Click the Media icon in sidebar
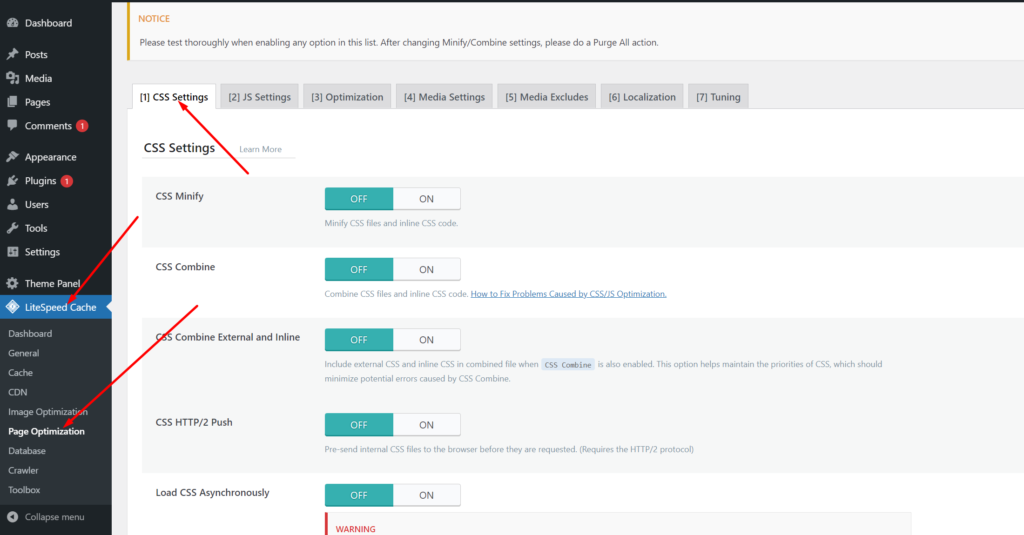 click(x=12, y=78)
